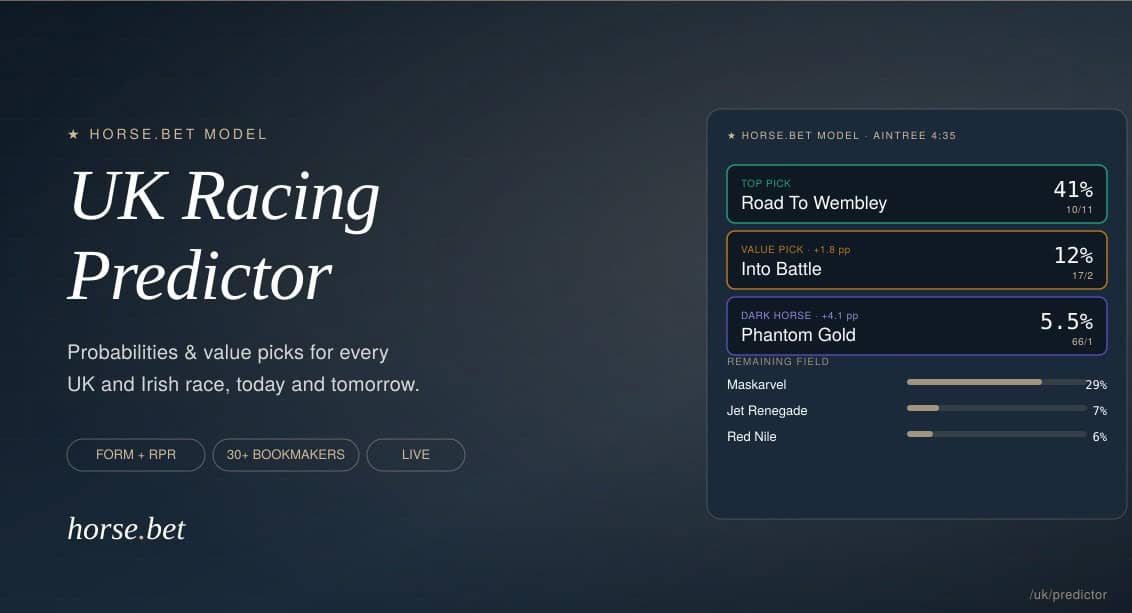The width and height of the screenshot is (1132, 613).
Task: Click the 17/2 odds text
Action: (x=1082, y=276)
